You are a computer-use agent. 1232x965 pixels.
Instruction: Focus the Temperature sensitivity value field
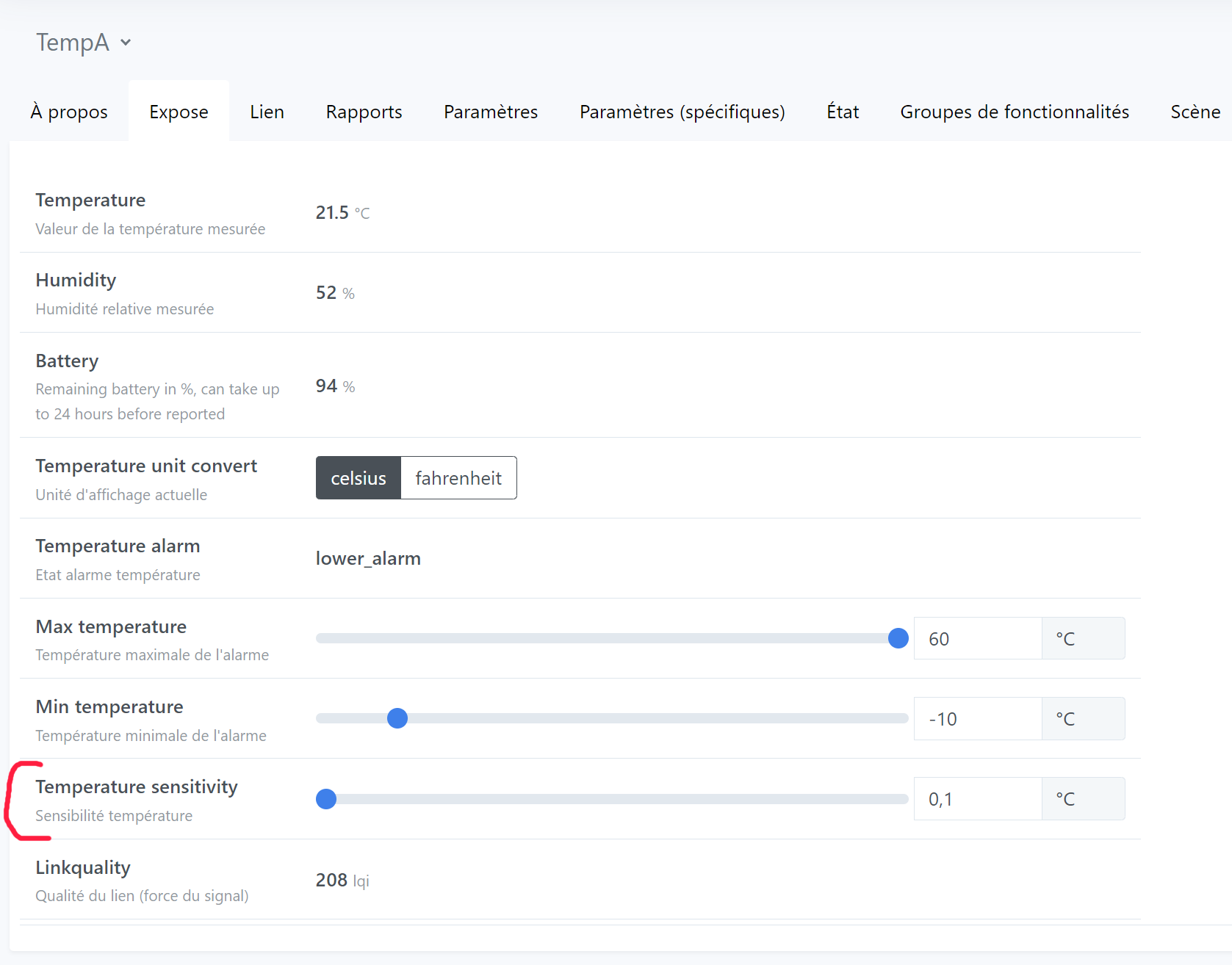(x=978, y=799)
